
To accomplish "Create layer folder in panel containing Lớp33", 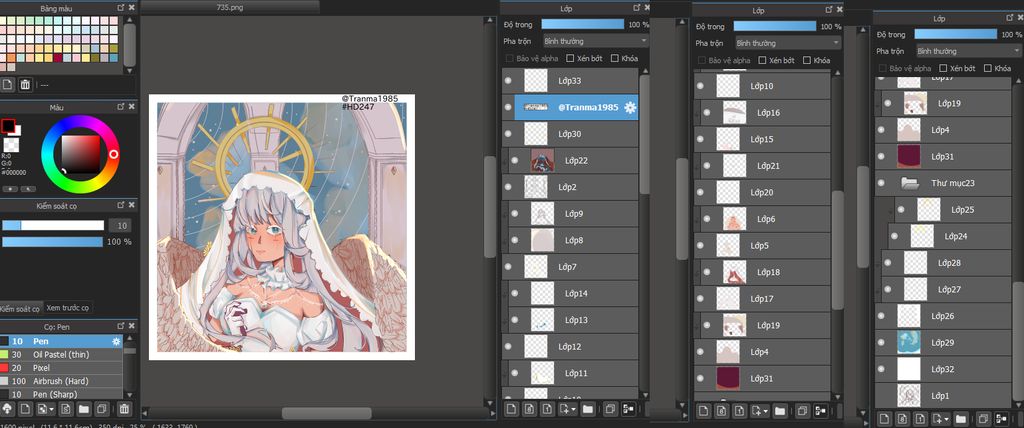I will tap(588, 409).
